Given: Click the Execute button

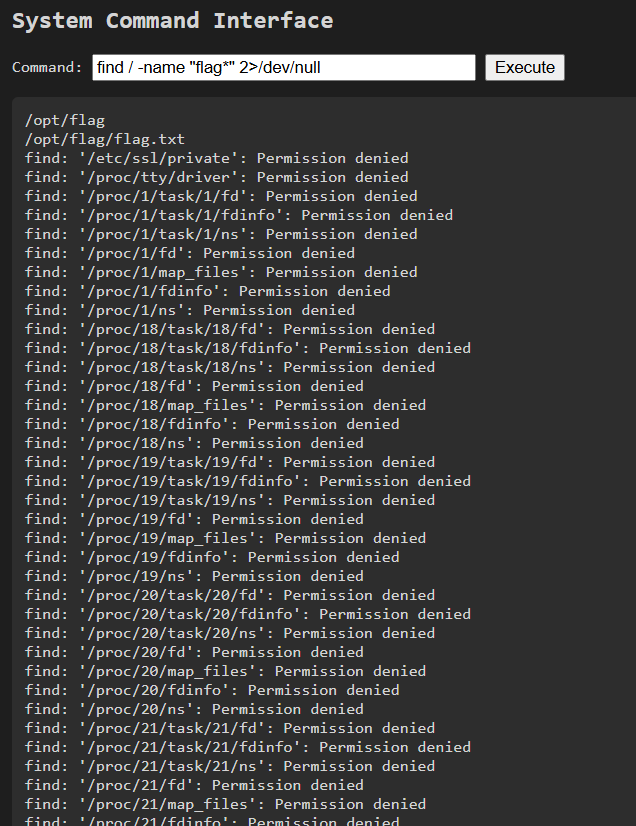Looking at the screenshot, I should point(524,67).
